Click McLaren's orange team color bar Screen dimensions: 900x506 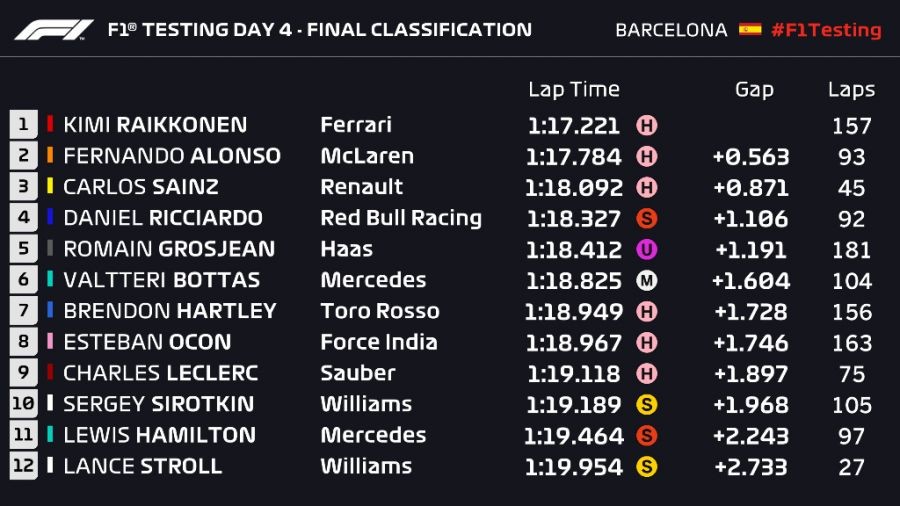[x=49, y=156]
